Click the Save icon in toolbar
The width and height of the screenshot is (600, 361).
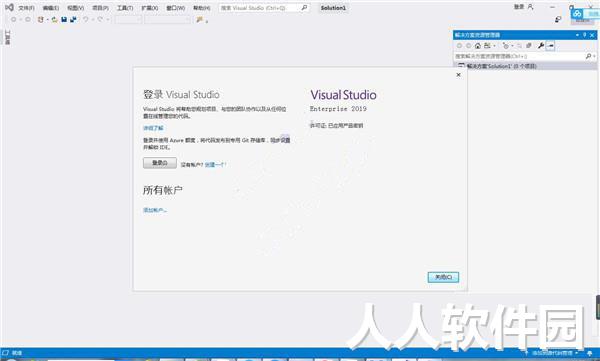coord(64,19)
